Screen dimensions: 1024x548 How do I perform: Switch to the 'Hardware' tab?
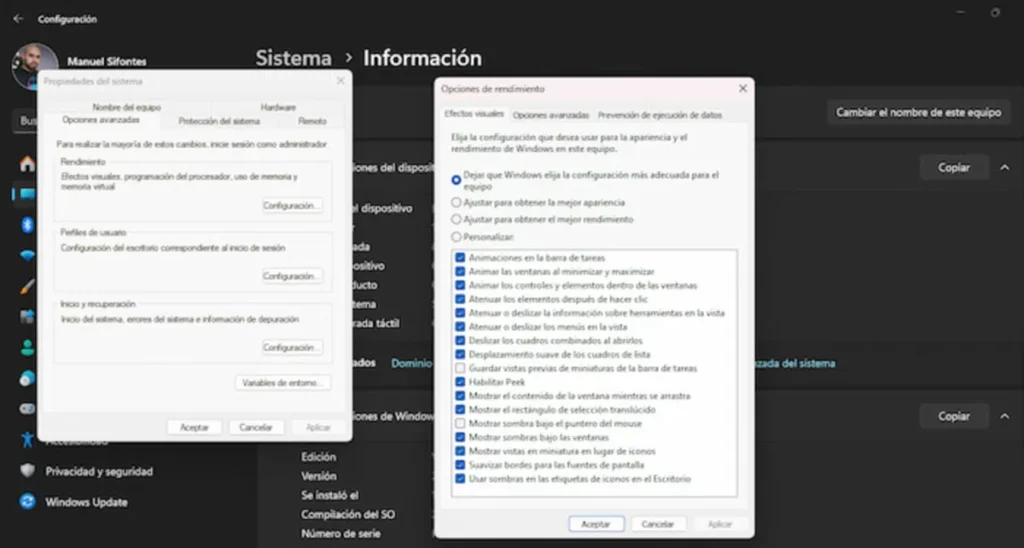278,107
